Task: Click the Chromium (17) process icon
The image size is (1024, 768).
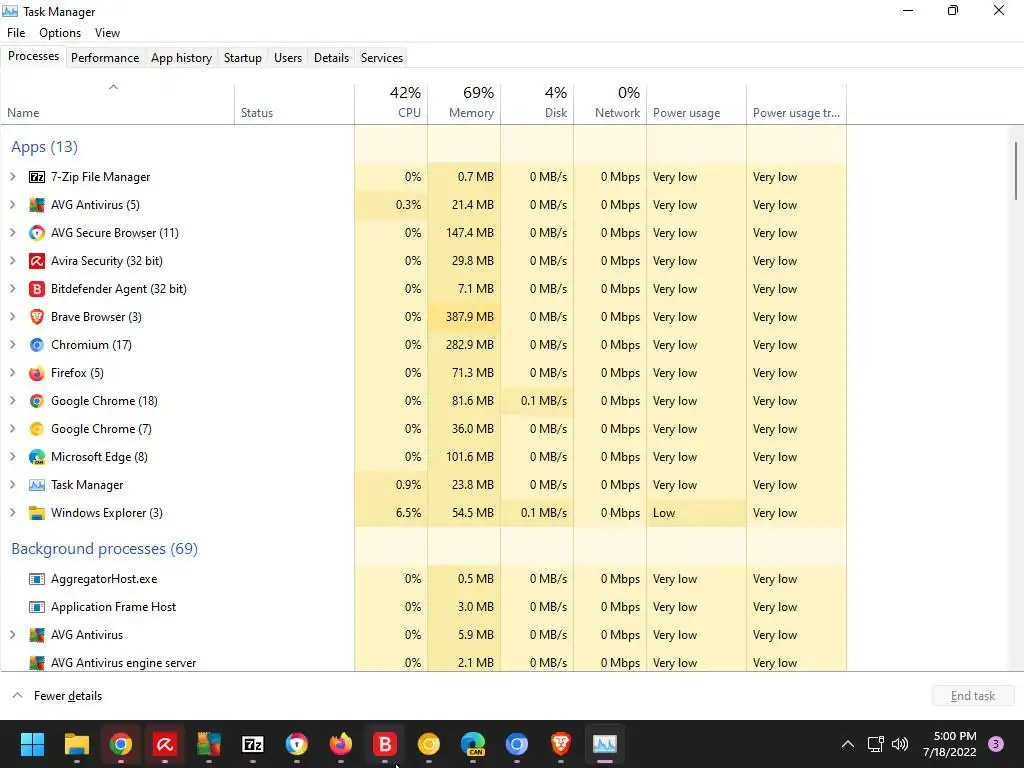Action: pos(37,345)
